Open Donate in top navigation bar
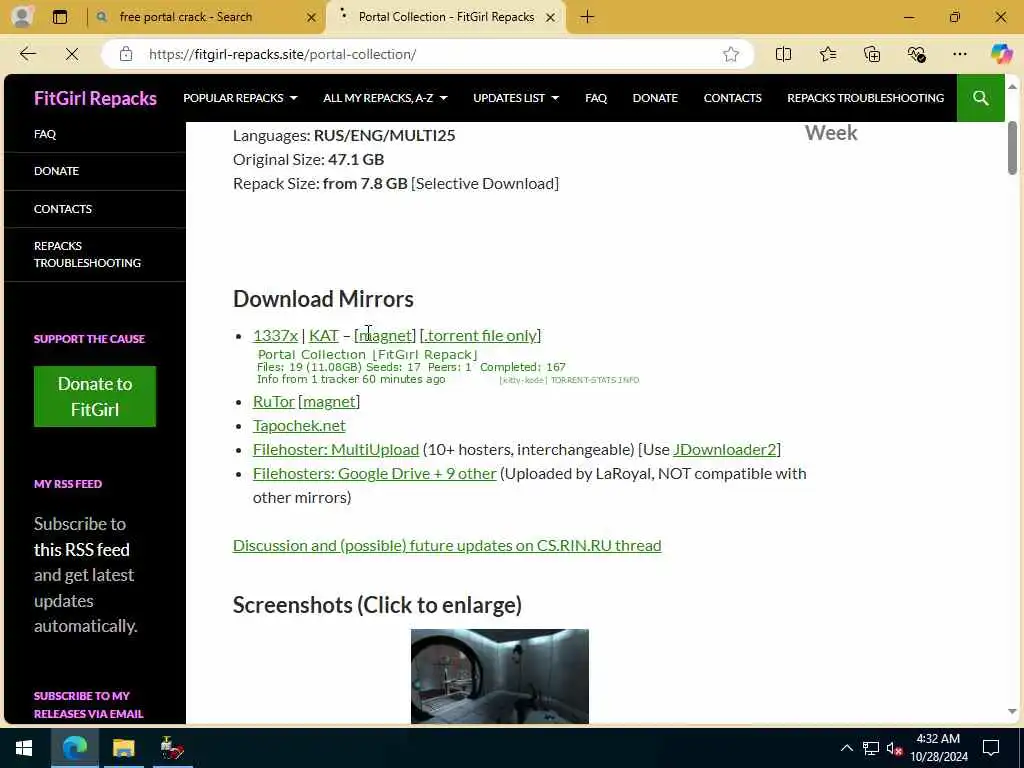The height and width of the screenshot is (768, 1024). click(x=655, y=98)
